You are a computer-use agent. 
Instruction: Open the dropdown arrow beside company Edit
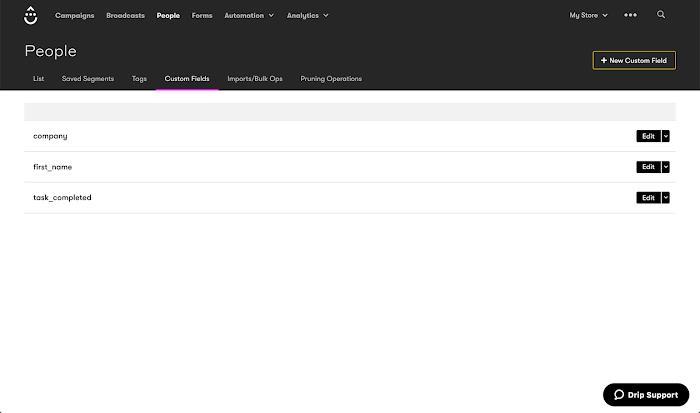pyautogui.click(x=666, y=136)
